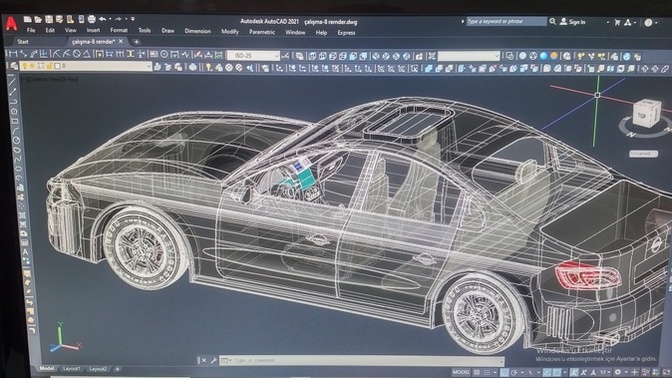Add a new layout with plus button
The image size is (672, 378).
click(117, 369)
